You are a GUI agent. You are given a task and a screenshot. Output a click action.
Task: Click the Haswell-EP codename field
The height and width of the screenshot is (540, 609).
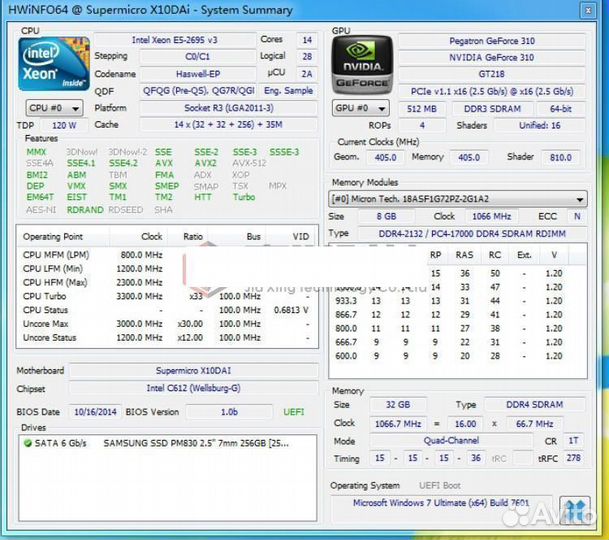pos(198,74)
